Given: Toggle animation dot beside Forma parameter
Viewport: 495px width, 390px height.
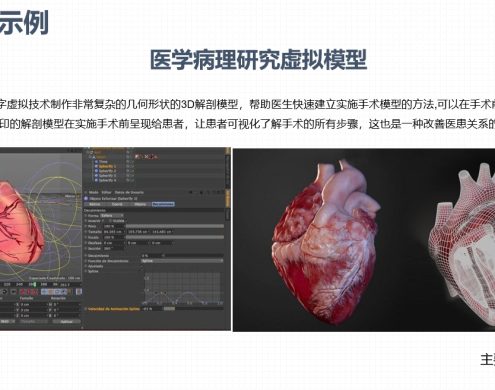Looking at the screenshot, I should click(86, 216).
